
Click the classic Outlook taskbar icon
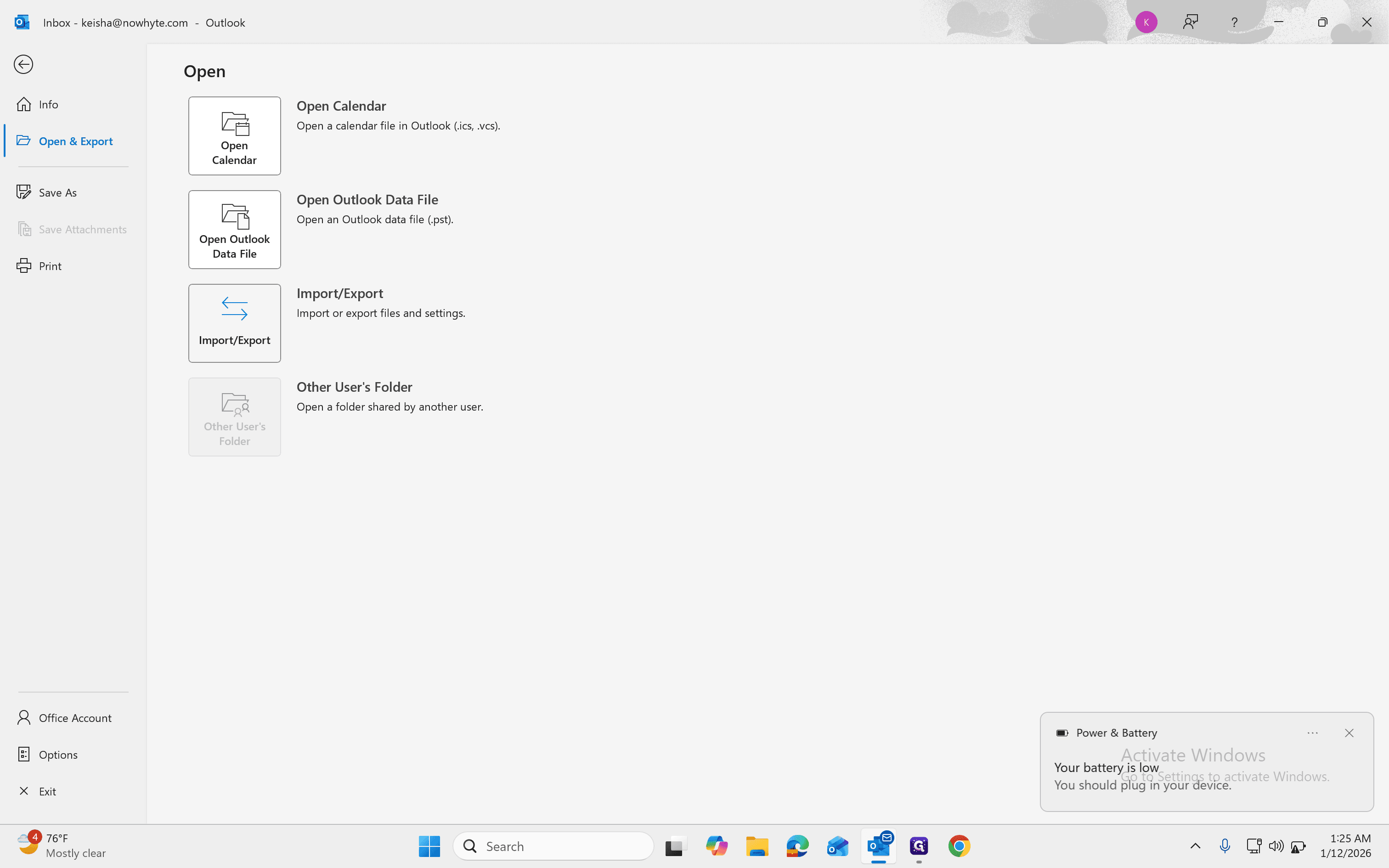pyautogui.click(x=879, y=846)
